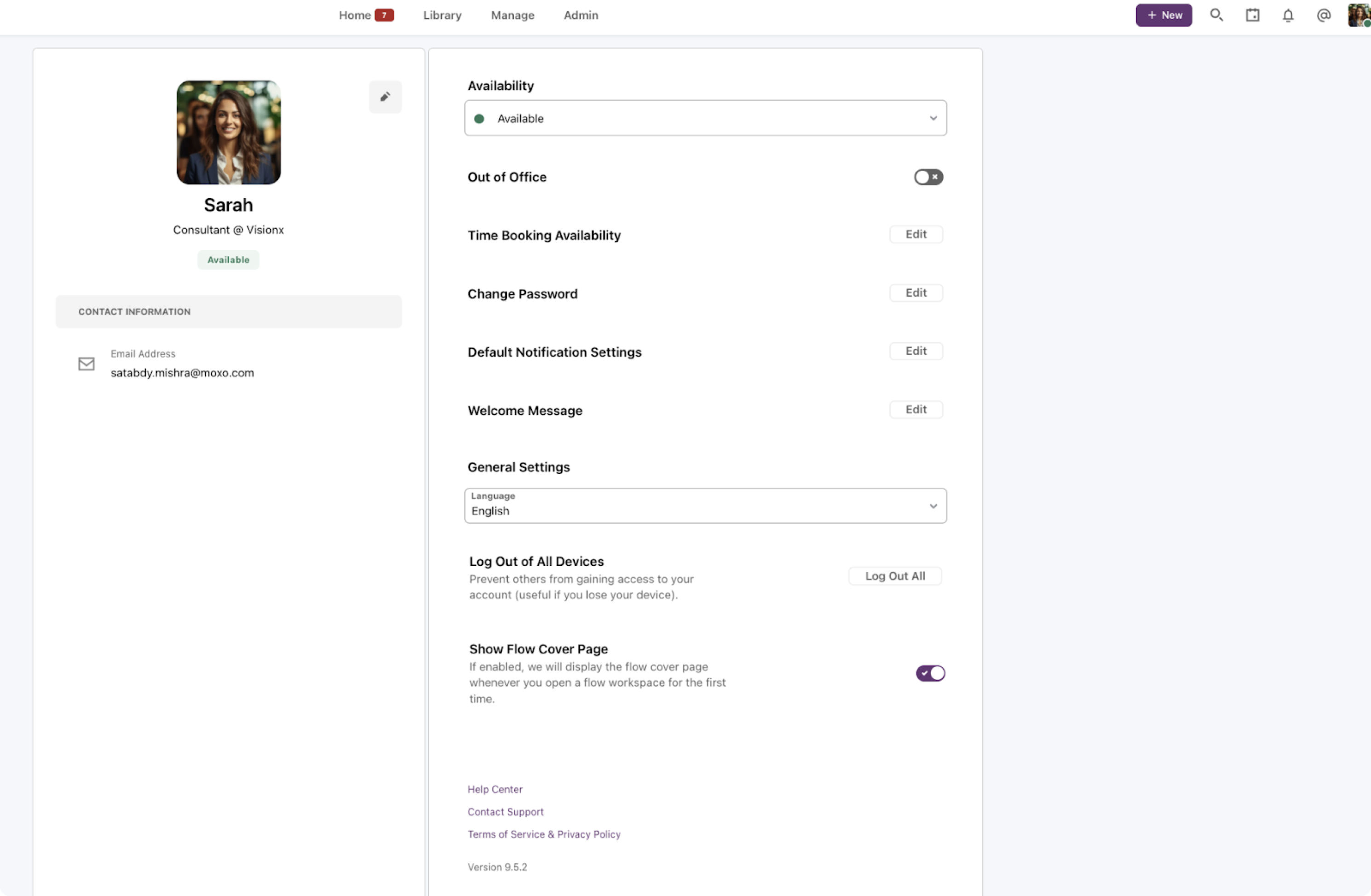This screenshot has height=896, width=1371.
Task: Click the New button
Action: point(1163,15)
